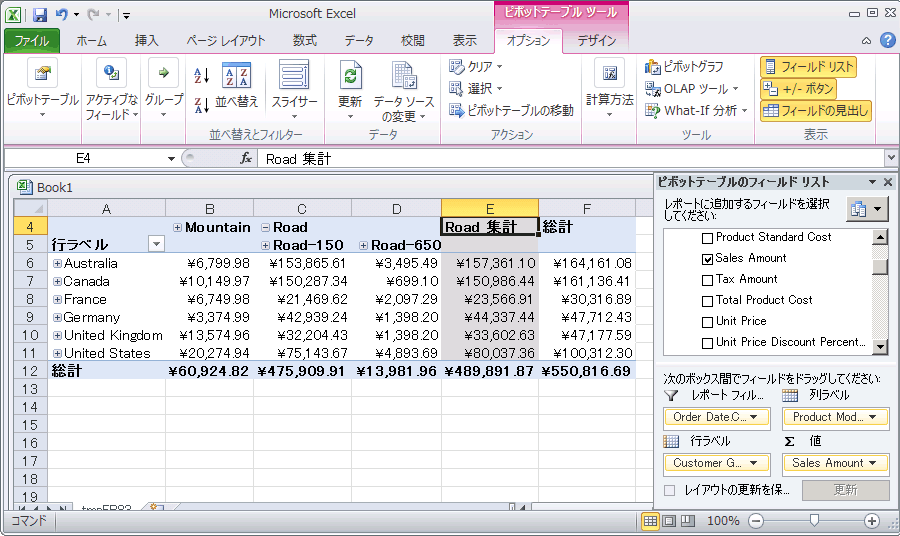
Task: Open the PivotChart (ピボットグラフ) tool
Action: [x=685, y=66]
